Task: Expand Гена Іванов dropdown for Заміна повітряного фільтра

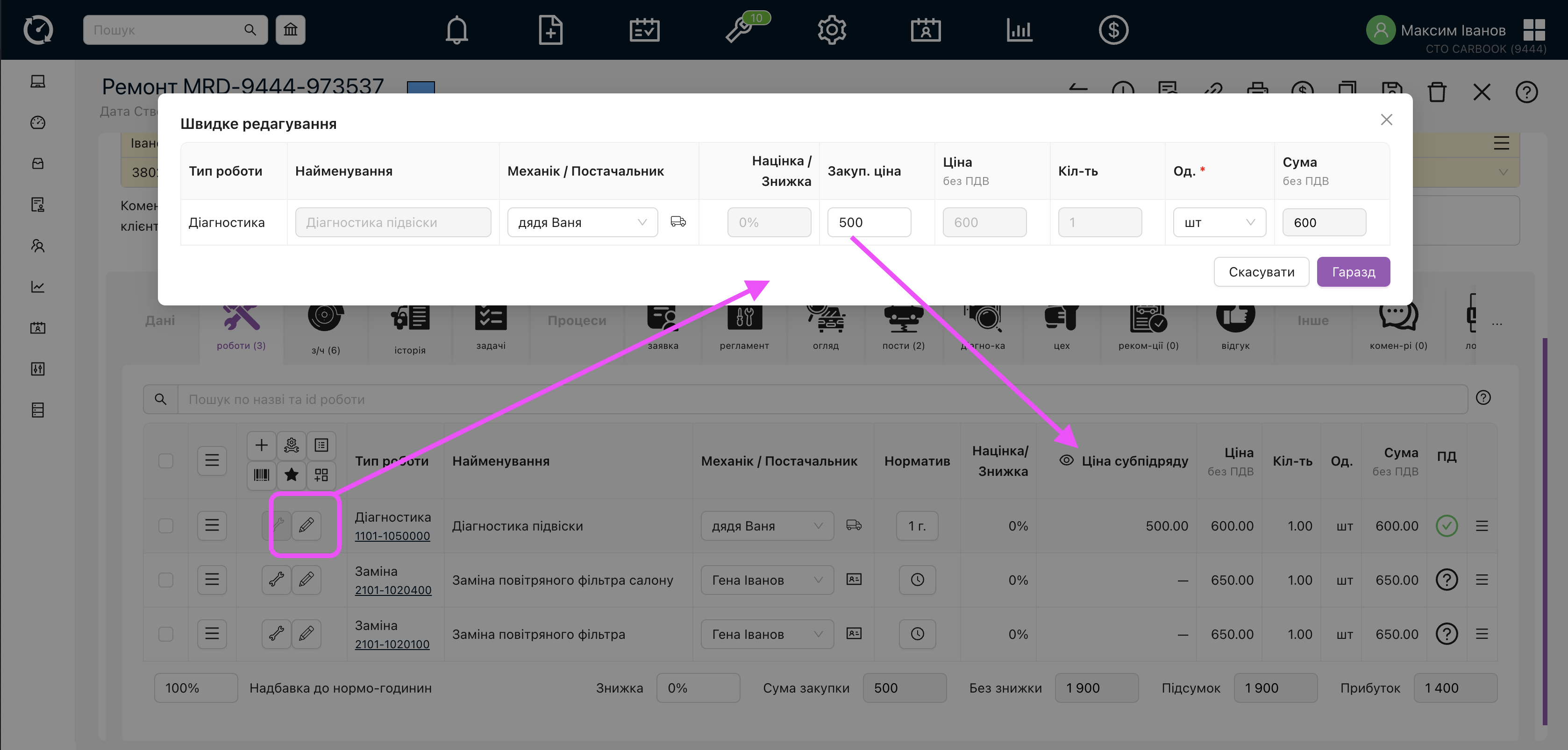Action: tap(766, 634)
